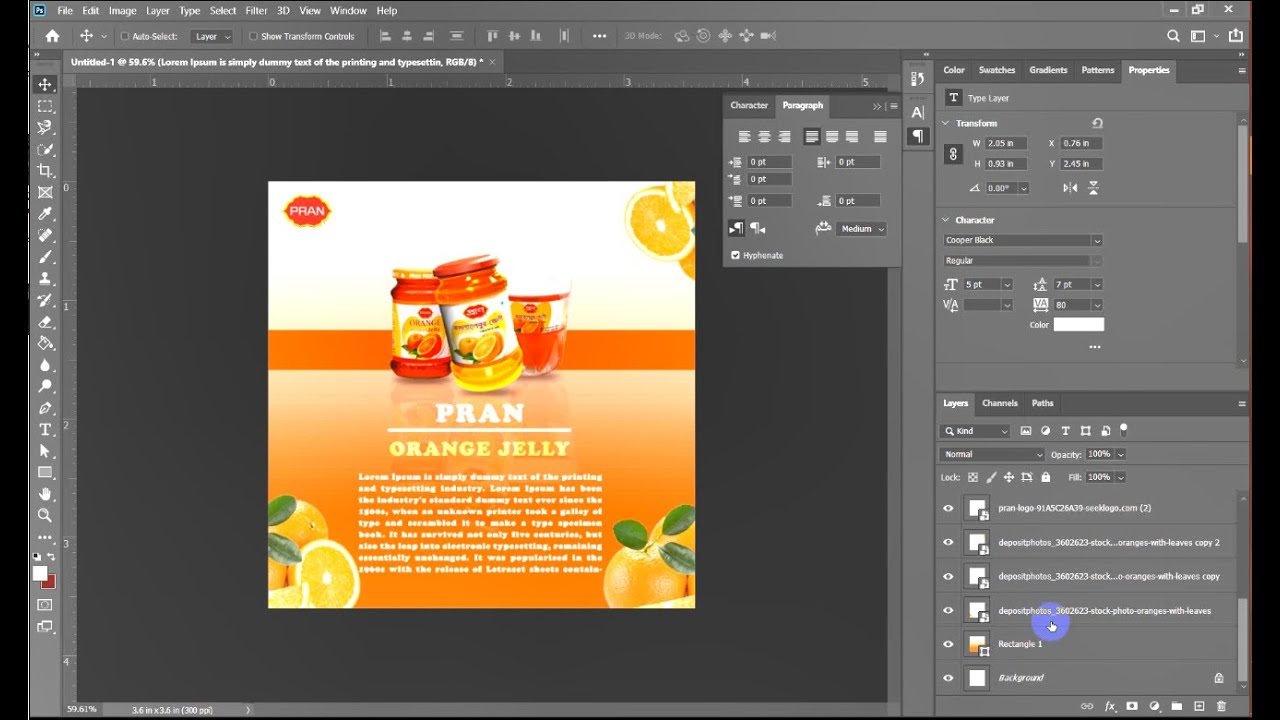Click the reset transform icon in Properties
Screen dimensions: 1280x720
(1097, 123)
